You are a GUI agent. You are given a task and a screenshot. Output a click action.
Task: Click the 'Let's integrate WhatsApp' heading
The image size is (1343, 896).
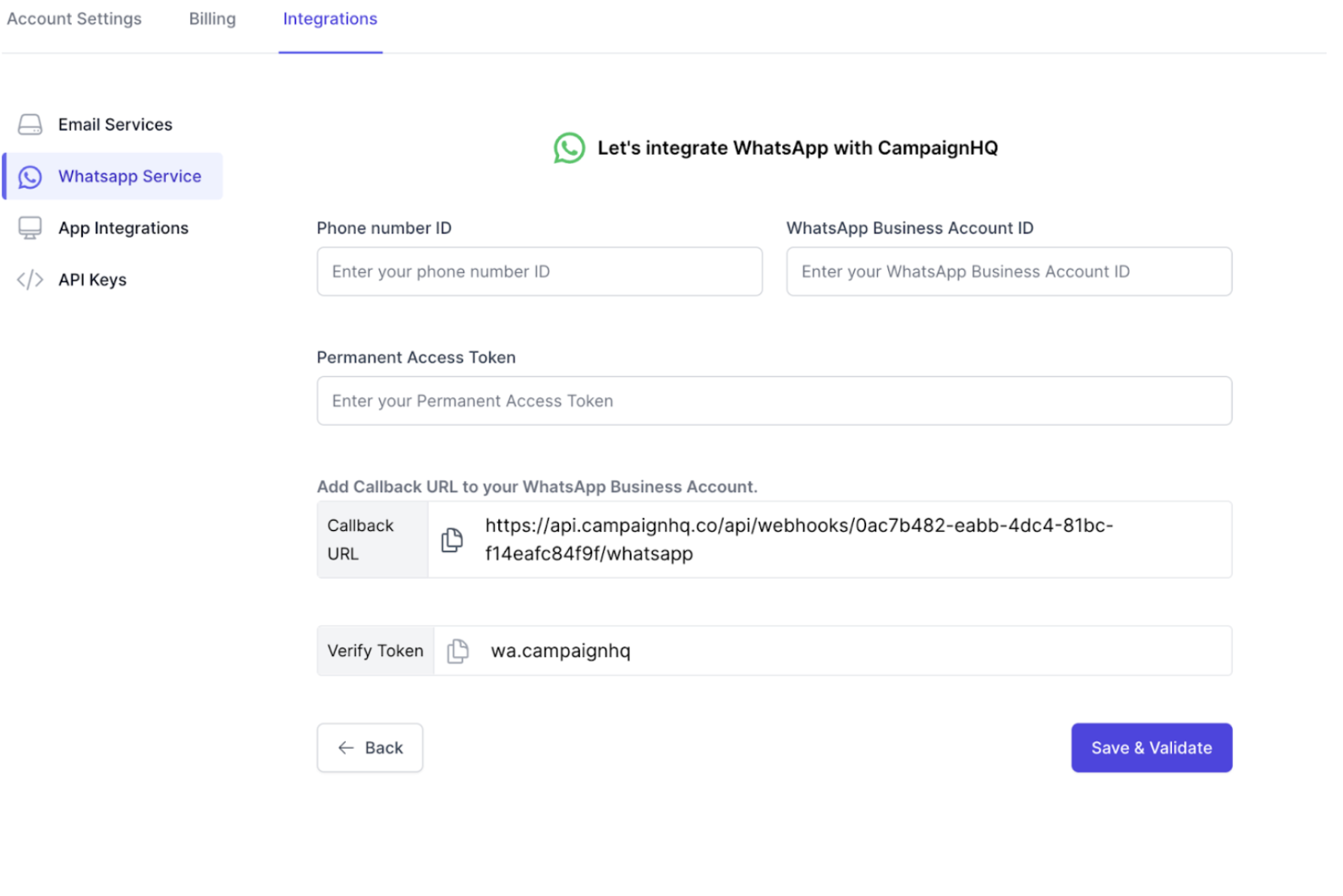point(798,148)
